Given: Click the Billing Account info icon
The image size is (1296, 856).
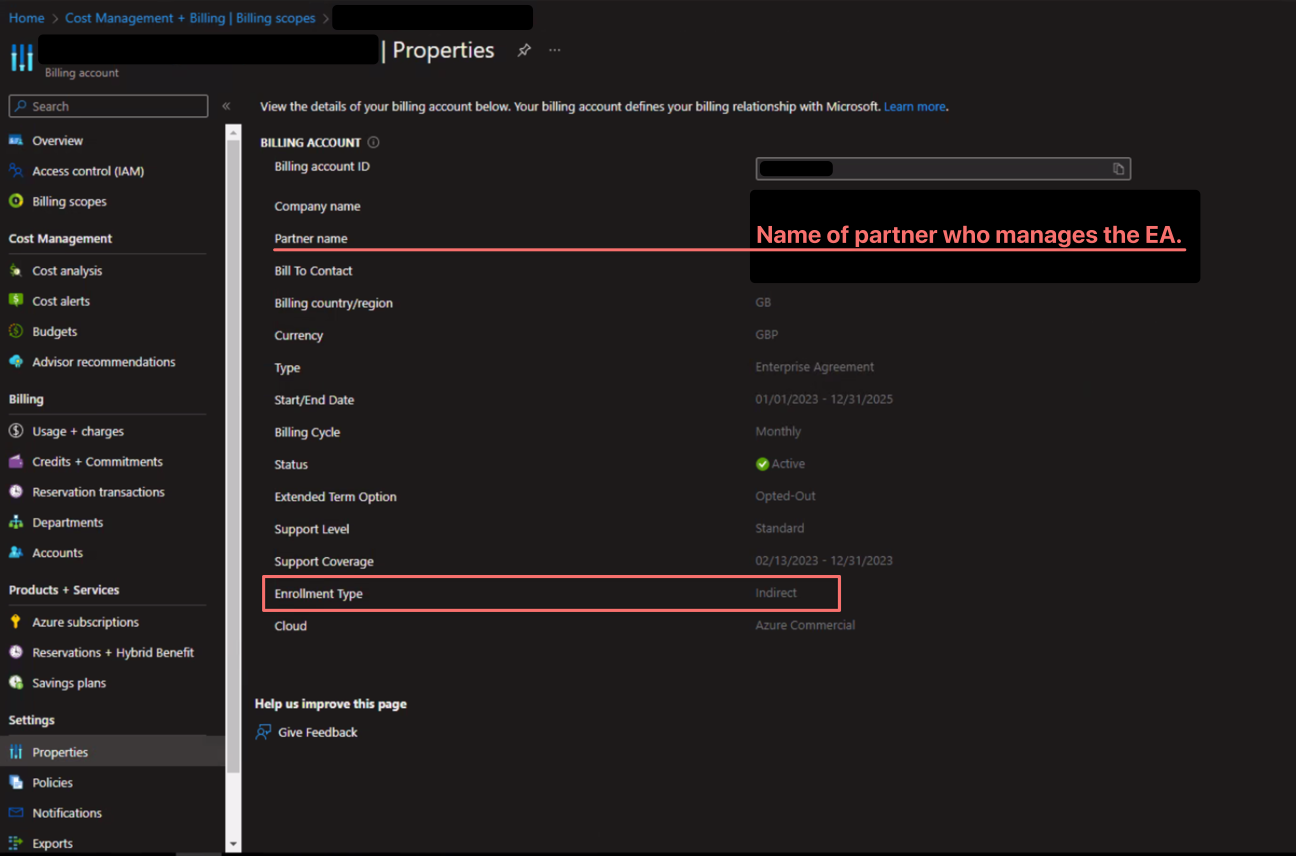Looking at the screenshot, I should click(x=373, y=142).
